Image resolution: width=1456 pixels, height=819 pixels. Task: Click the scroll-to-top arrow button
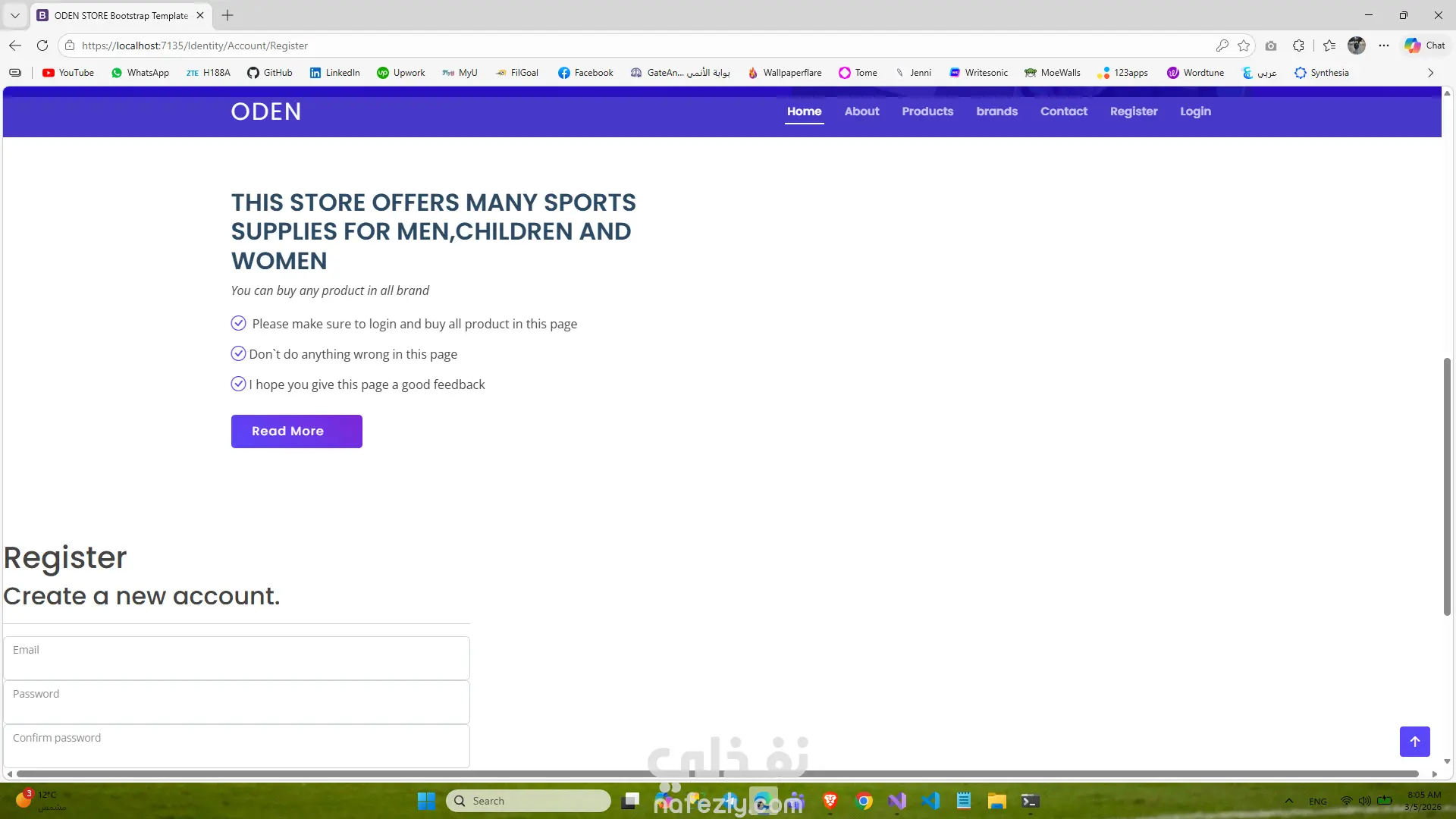click(x=1414, y=741)
